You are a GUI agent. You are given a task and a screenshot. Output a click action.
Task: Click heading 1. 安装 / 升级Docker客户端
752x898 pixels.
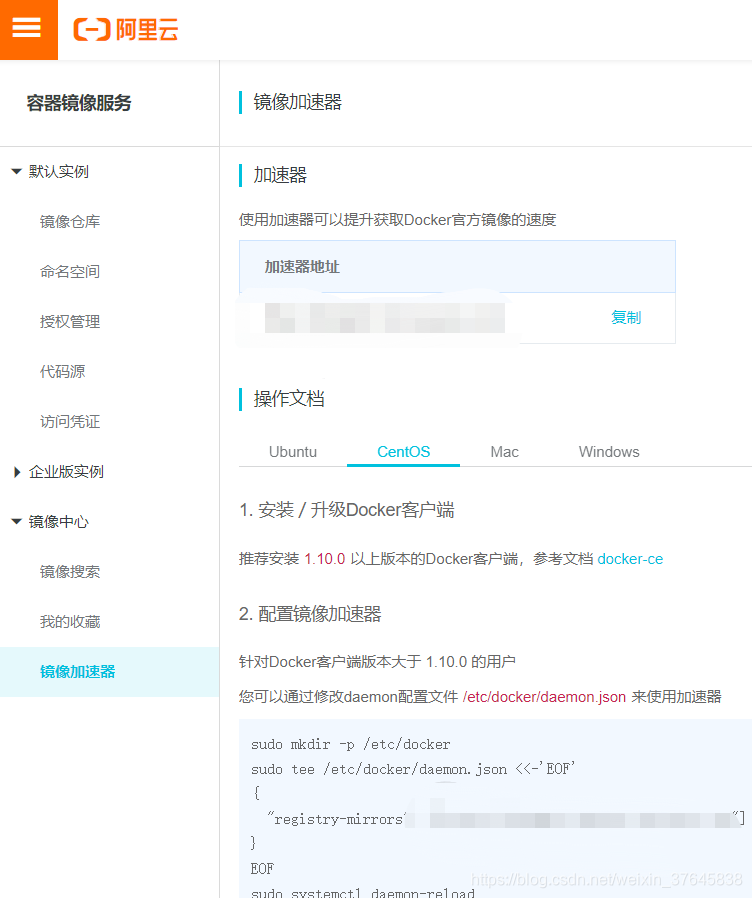pyautogui.click(x=347, y=510)
